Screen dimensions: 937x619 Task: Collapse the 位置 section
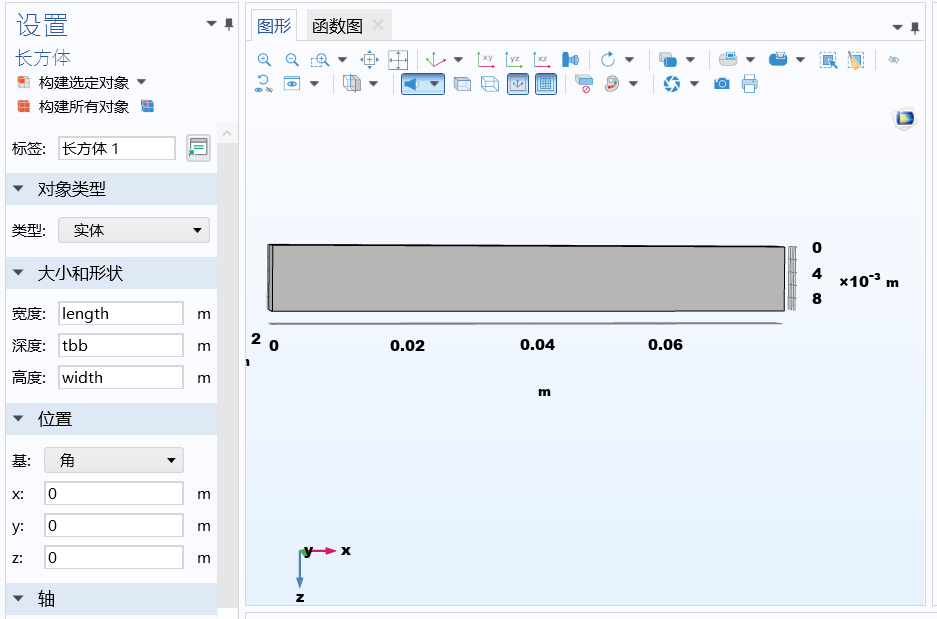coord(19,419)
